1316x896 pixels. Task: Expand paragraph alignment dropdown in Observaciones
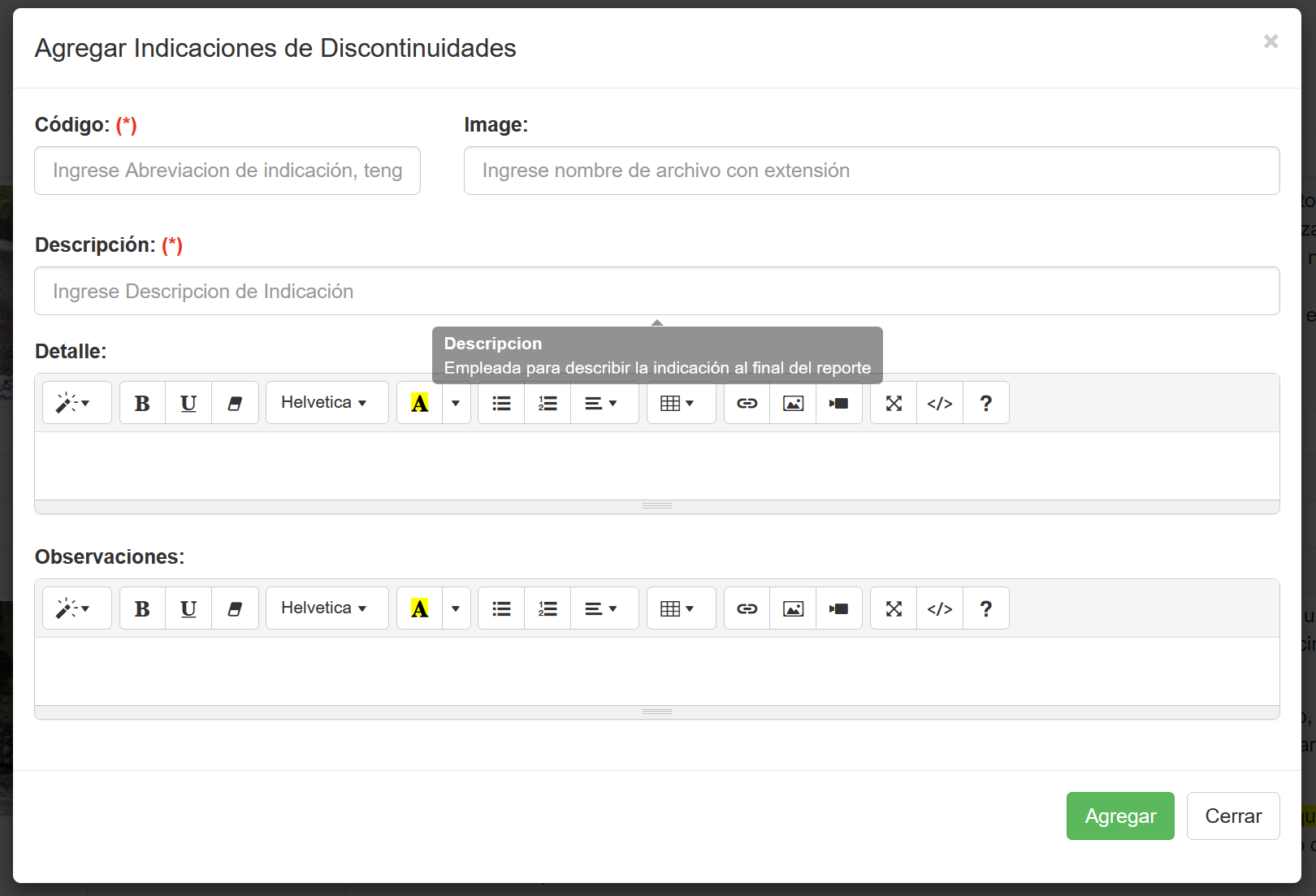[602, 608]
